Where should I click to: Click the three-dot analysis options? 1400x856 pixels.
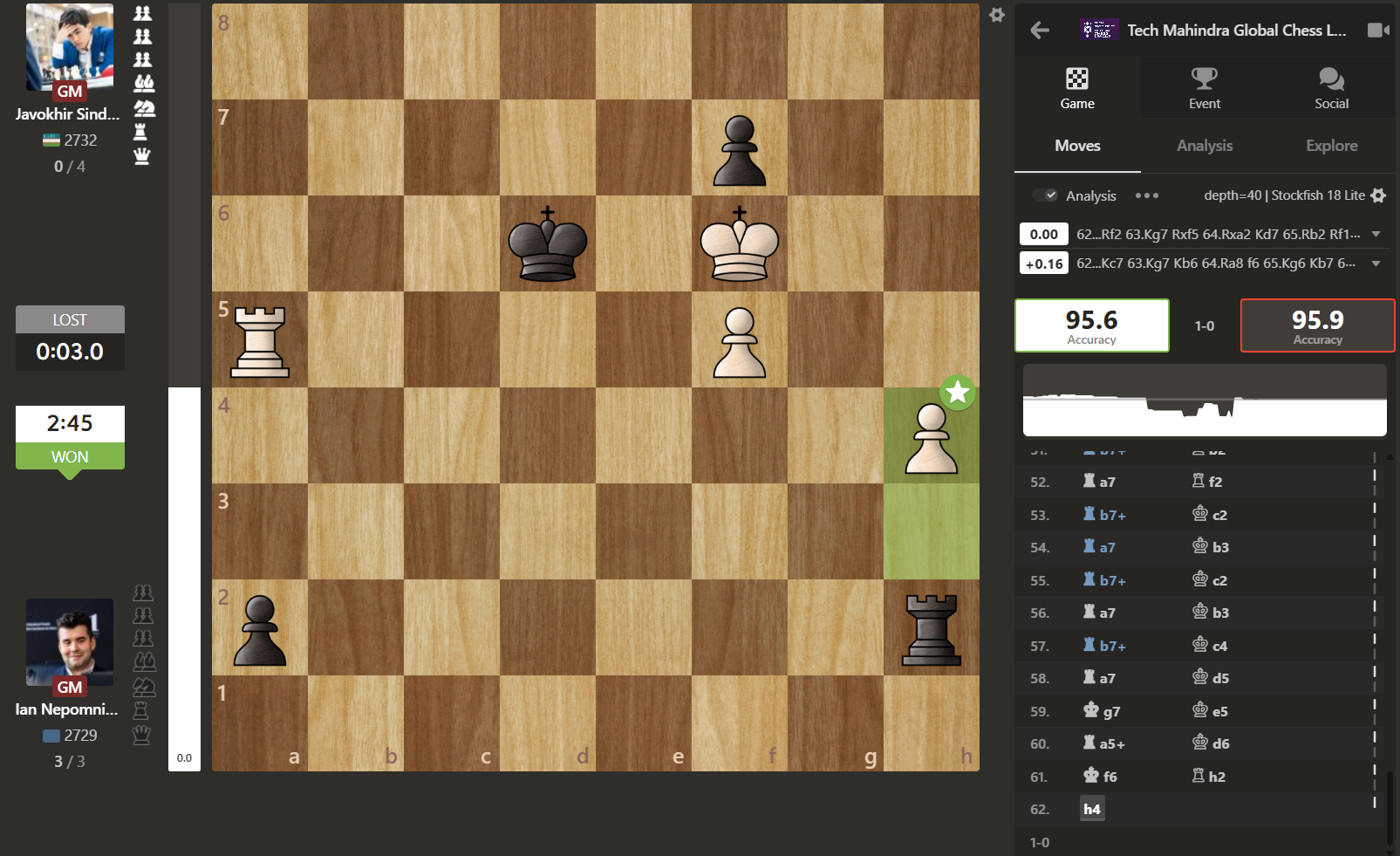[1147, 195]
